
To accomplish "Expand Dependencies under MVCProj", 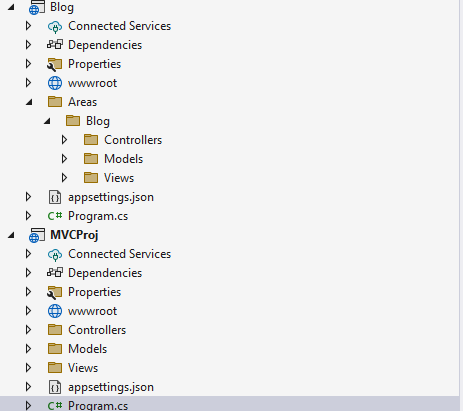I will tap(29, 273).
